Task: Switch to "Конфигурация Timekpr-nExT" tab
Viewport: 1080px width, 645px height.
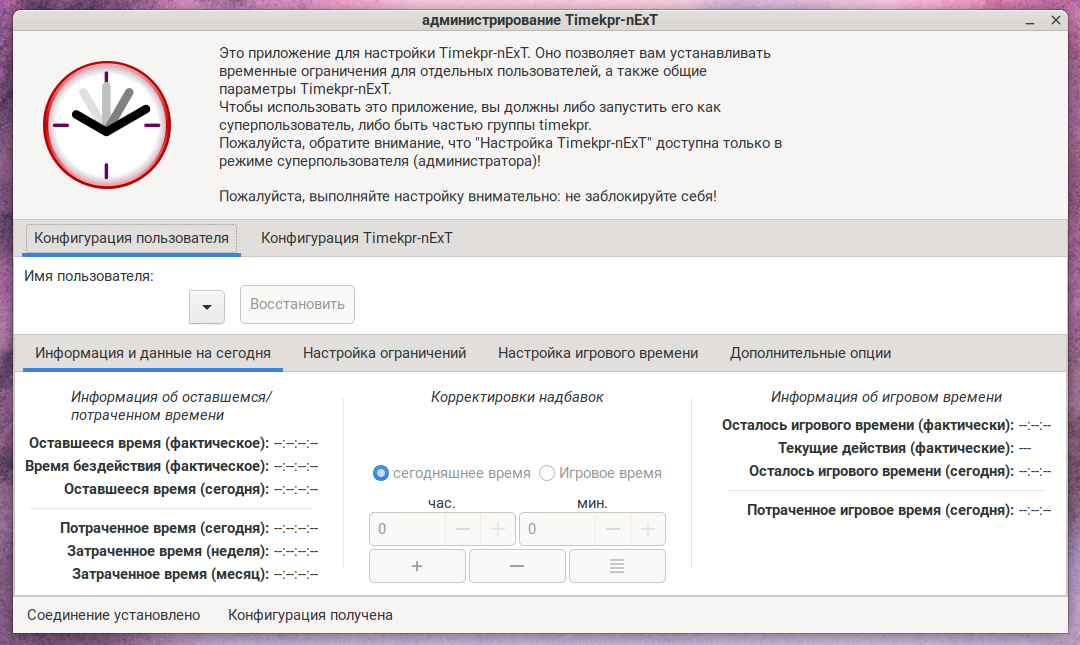Action: click(x=356, y=238)
